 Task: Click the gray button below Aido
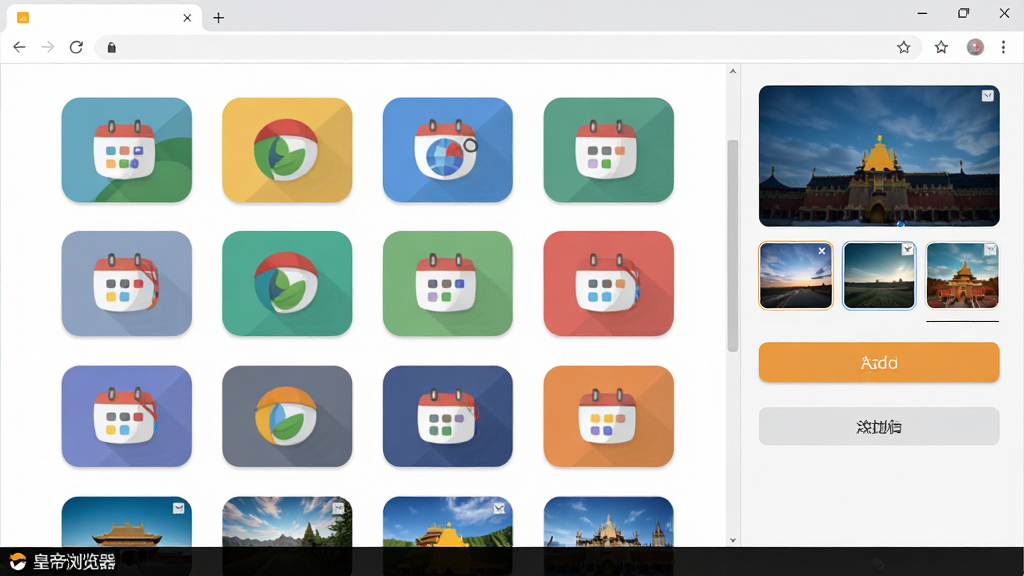coord(879,426)
